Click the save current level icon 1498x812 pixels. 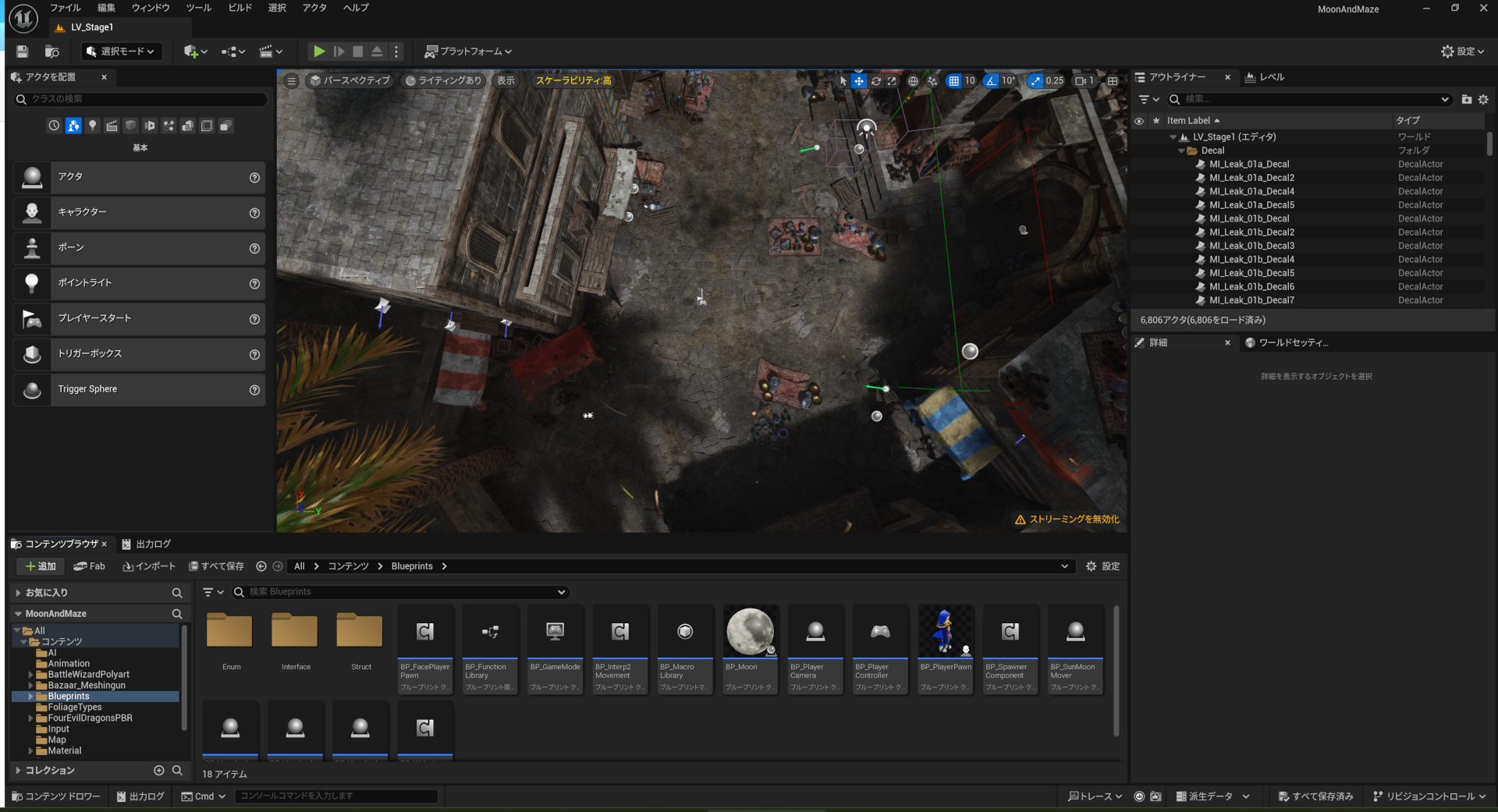[23, 51]
